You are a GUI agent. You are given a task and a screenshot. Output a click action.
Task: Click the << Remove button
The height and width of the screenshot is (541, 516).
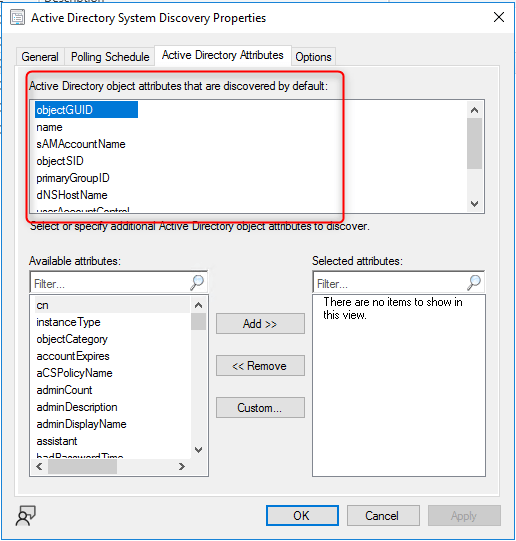coord(260,366)
